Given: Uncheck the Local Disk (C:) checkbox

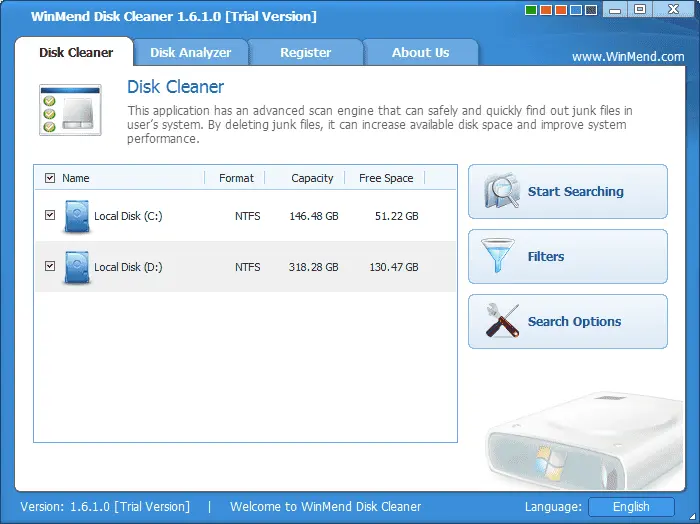Looking at the screenshot, I should point(50,215).
